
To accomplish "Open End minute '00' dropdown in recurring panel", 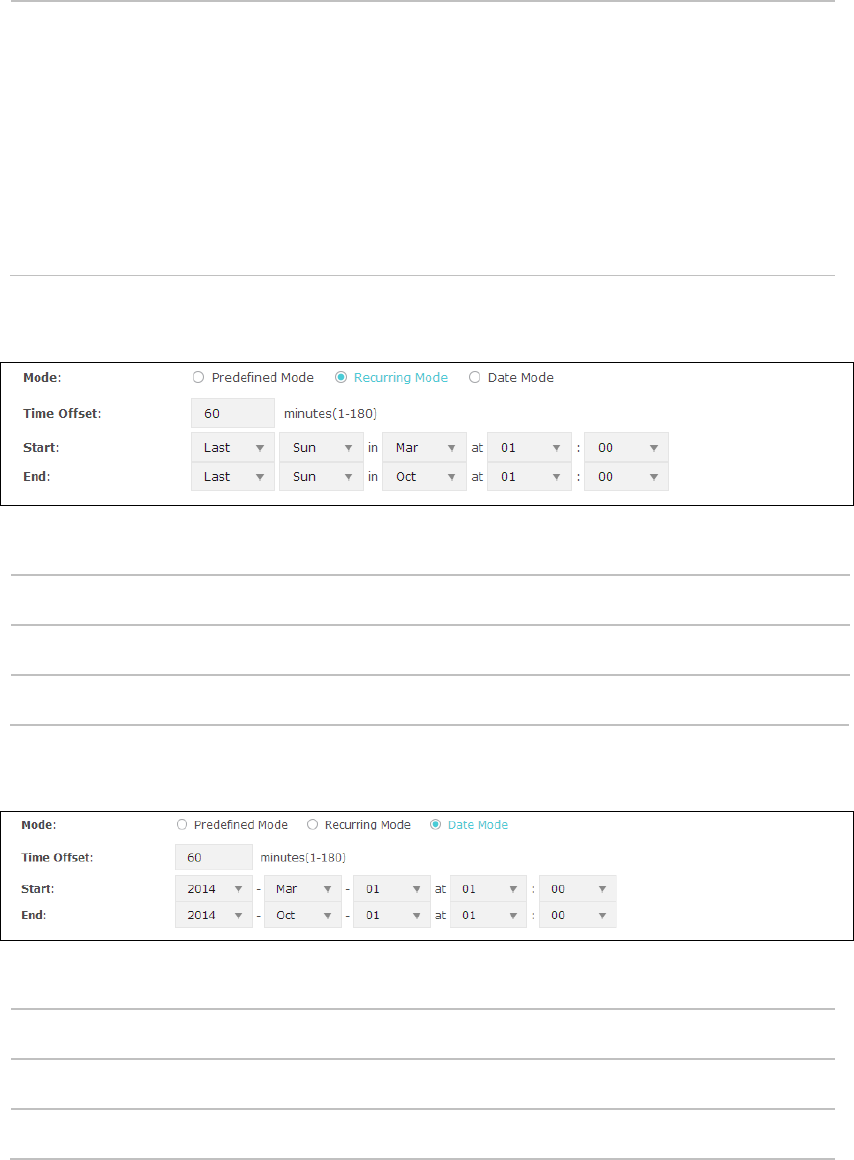I will coord(626,476).
